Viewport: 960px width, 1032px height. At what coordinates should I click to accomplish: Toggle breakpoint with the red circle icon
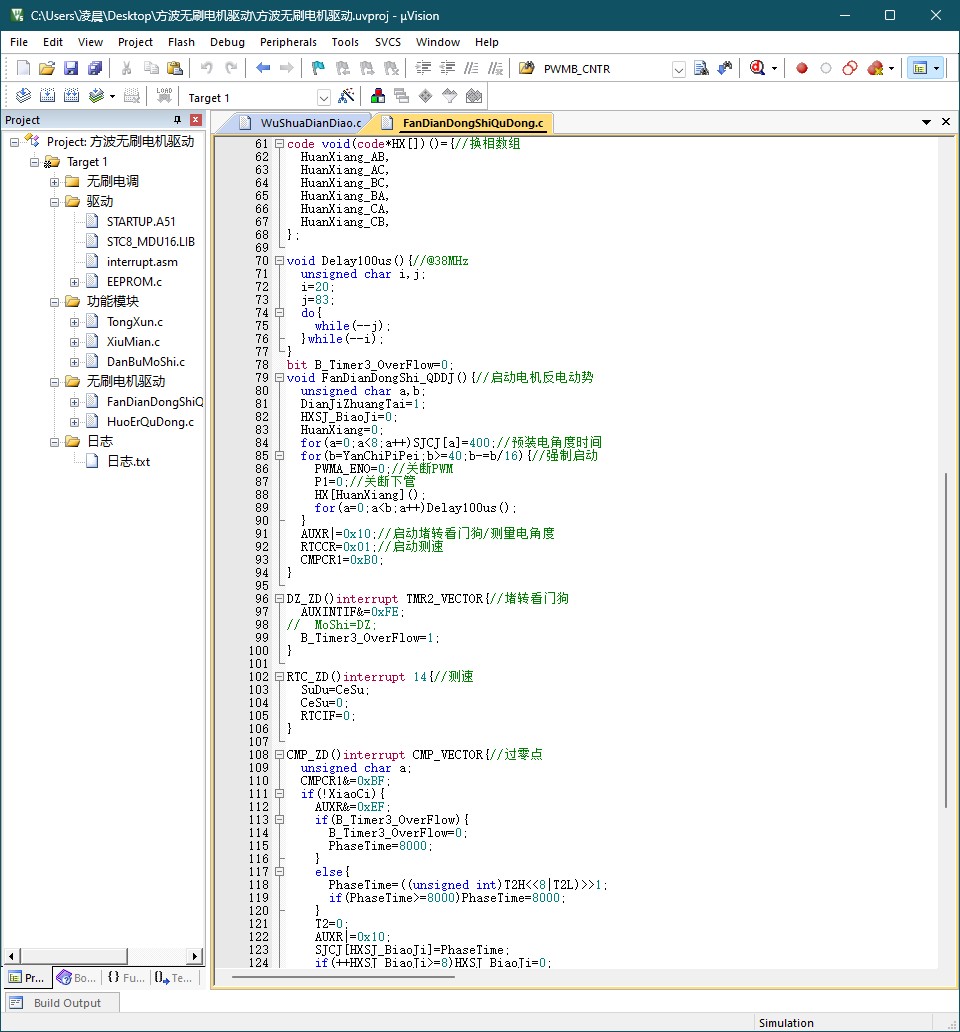(801, 68)
